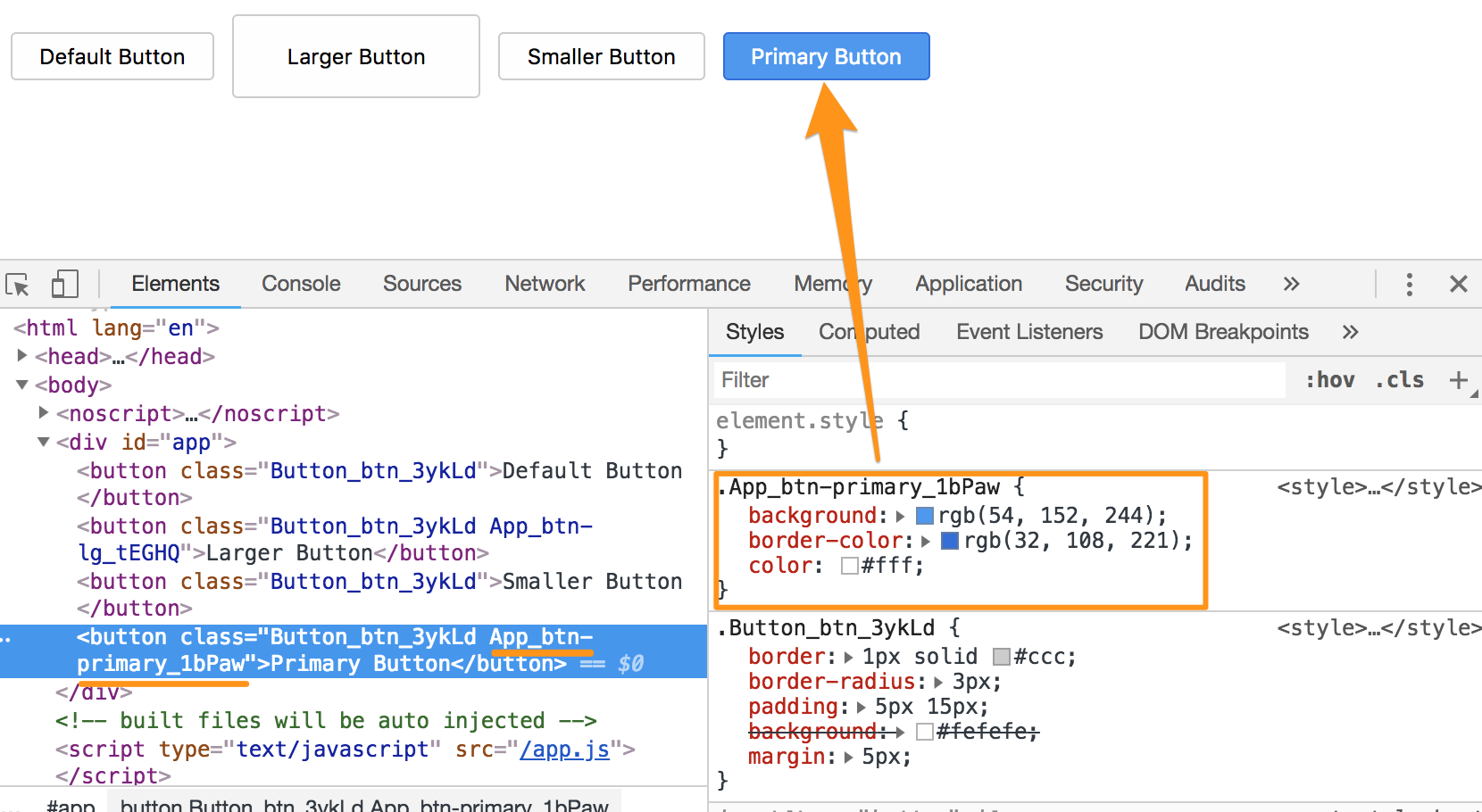Select the Styles sub-tab

point(755,332)
